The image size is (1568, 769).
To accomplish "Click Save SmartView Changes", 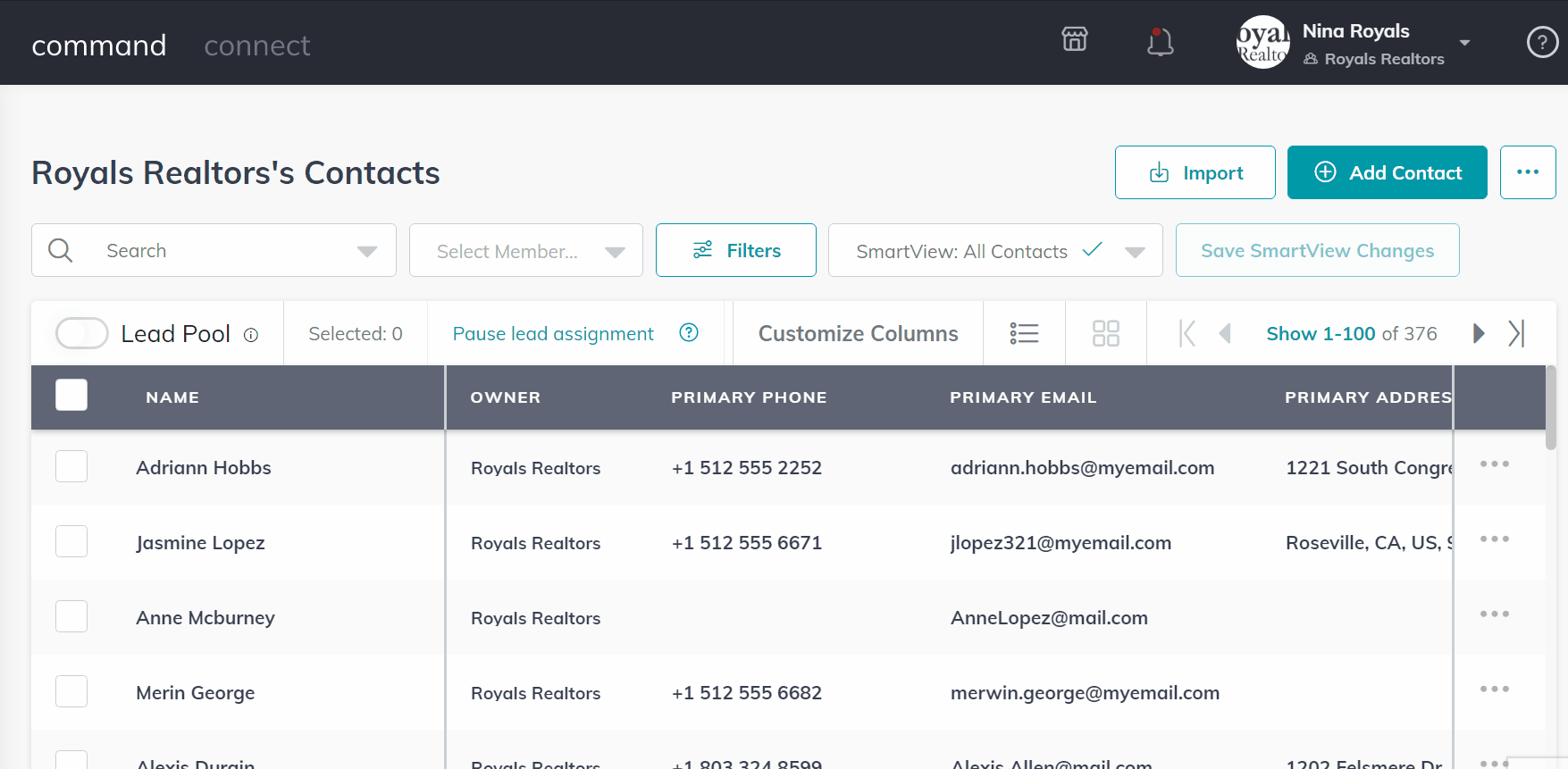I will (x=1317, y=250).
